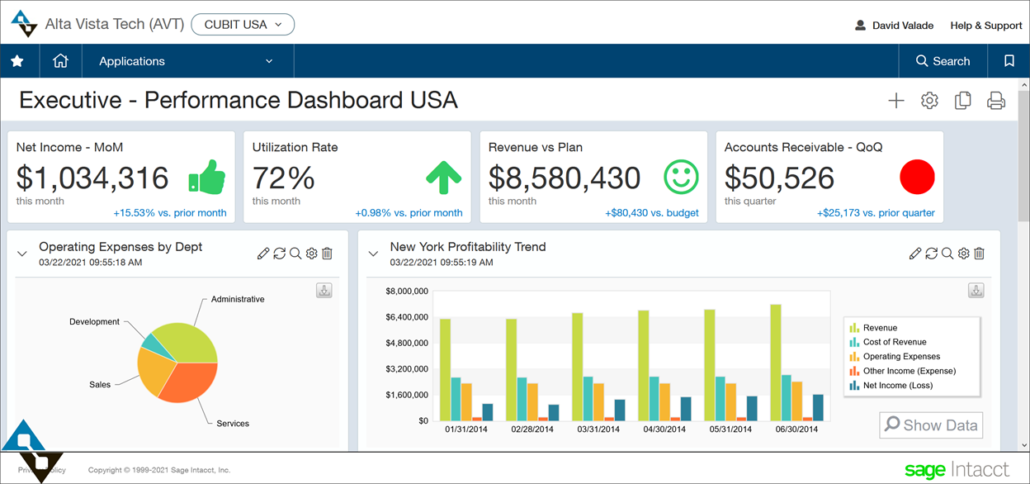The height and width of the screenshot is (484, 1030).
Task: Click the 06/30/2014 axis label
Action: pos(796,429)
